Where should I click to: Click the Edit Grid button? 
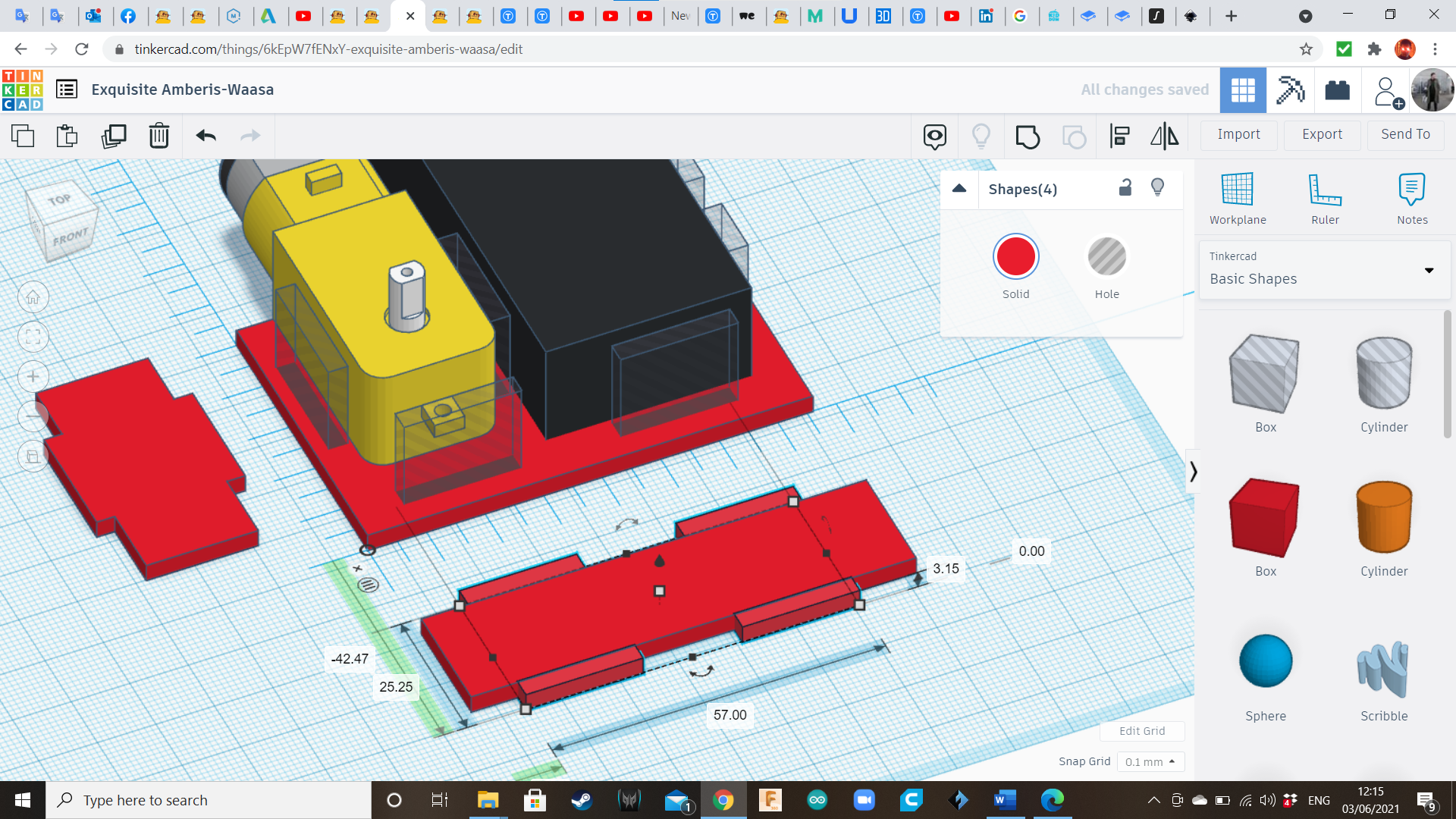(1142, 730)
